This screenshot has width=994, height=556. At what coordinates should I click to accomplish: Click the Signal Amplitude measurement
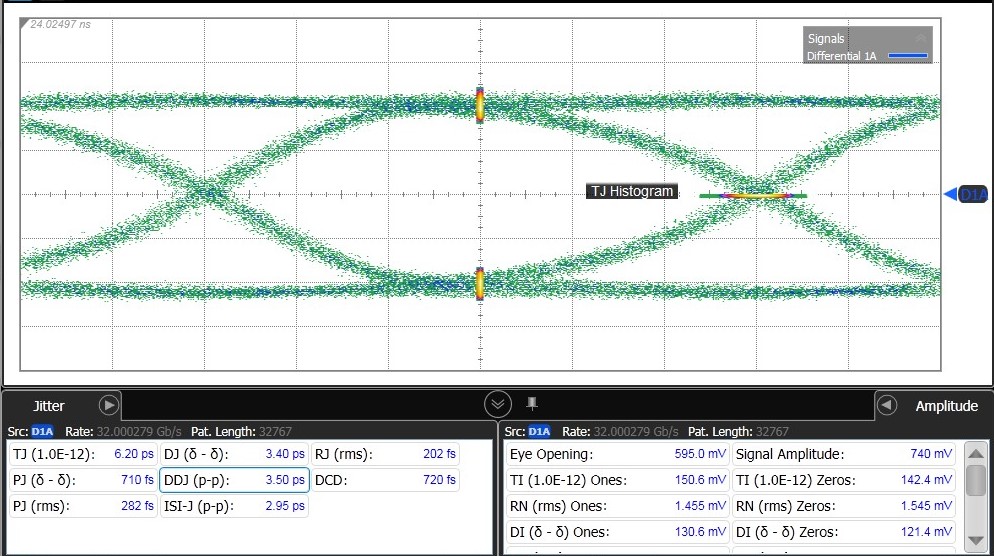pyautogui.click(x=845, y=454)
